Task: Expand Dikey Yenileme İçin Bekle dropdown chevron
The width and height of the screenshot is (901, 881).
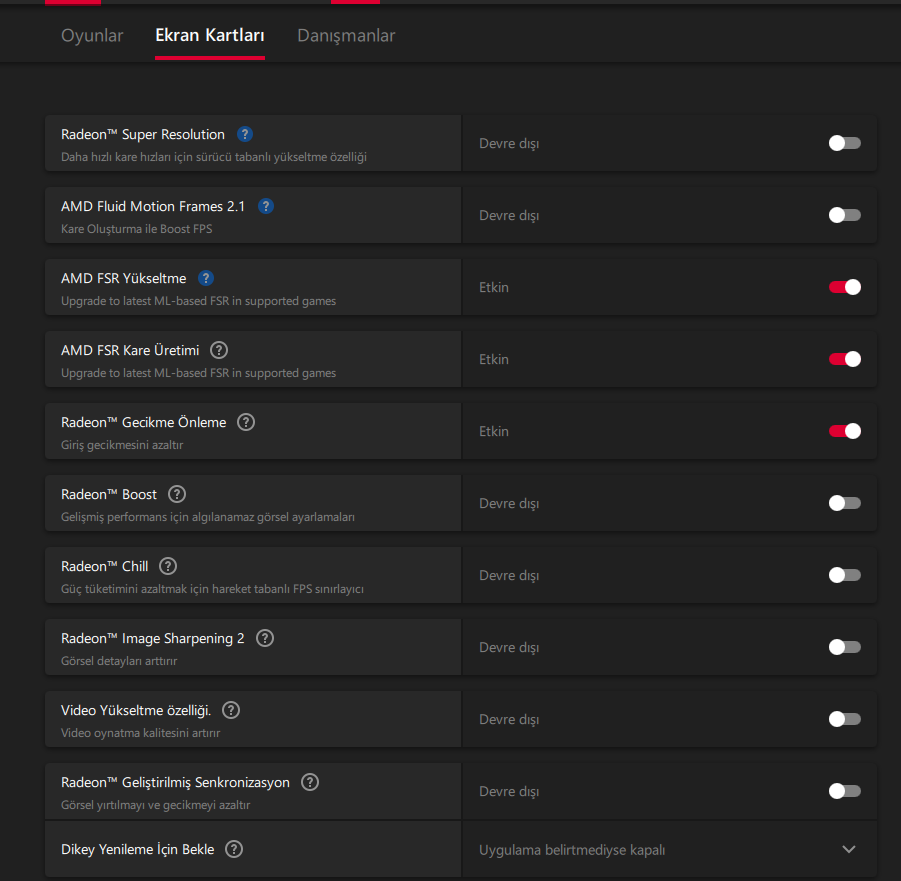Action: (x=849, y=849)
